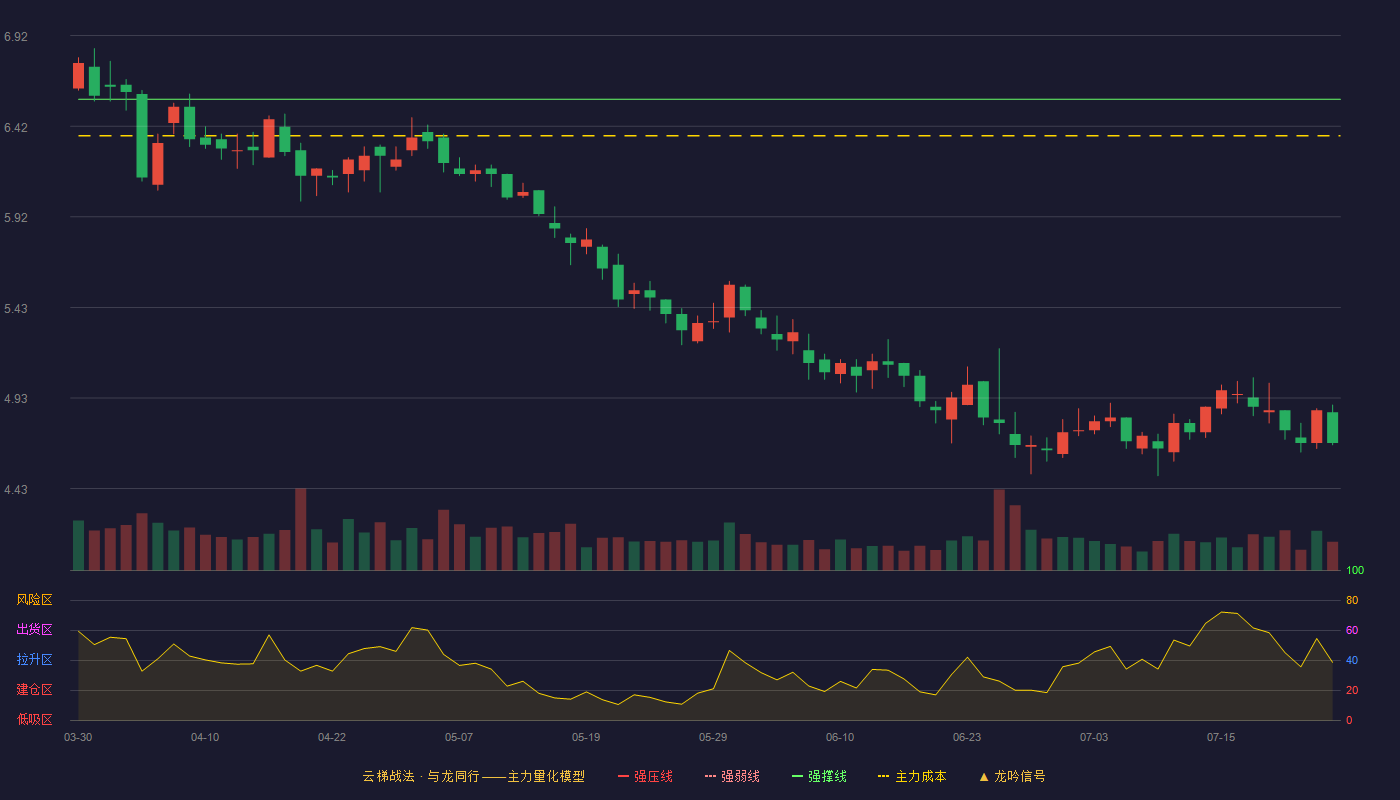Select the 出货区 zone label
1400x800 pixels.
34,630
